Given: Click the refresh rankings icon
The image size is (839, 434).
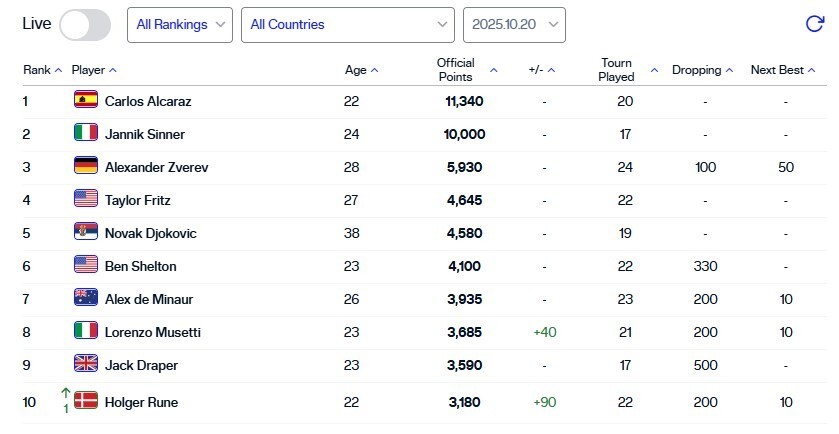Looking at the screenshot, I should click(814, 25).
